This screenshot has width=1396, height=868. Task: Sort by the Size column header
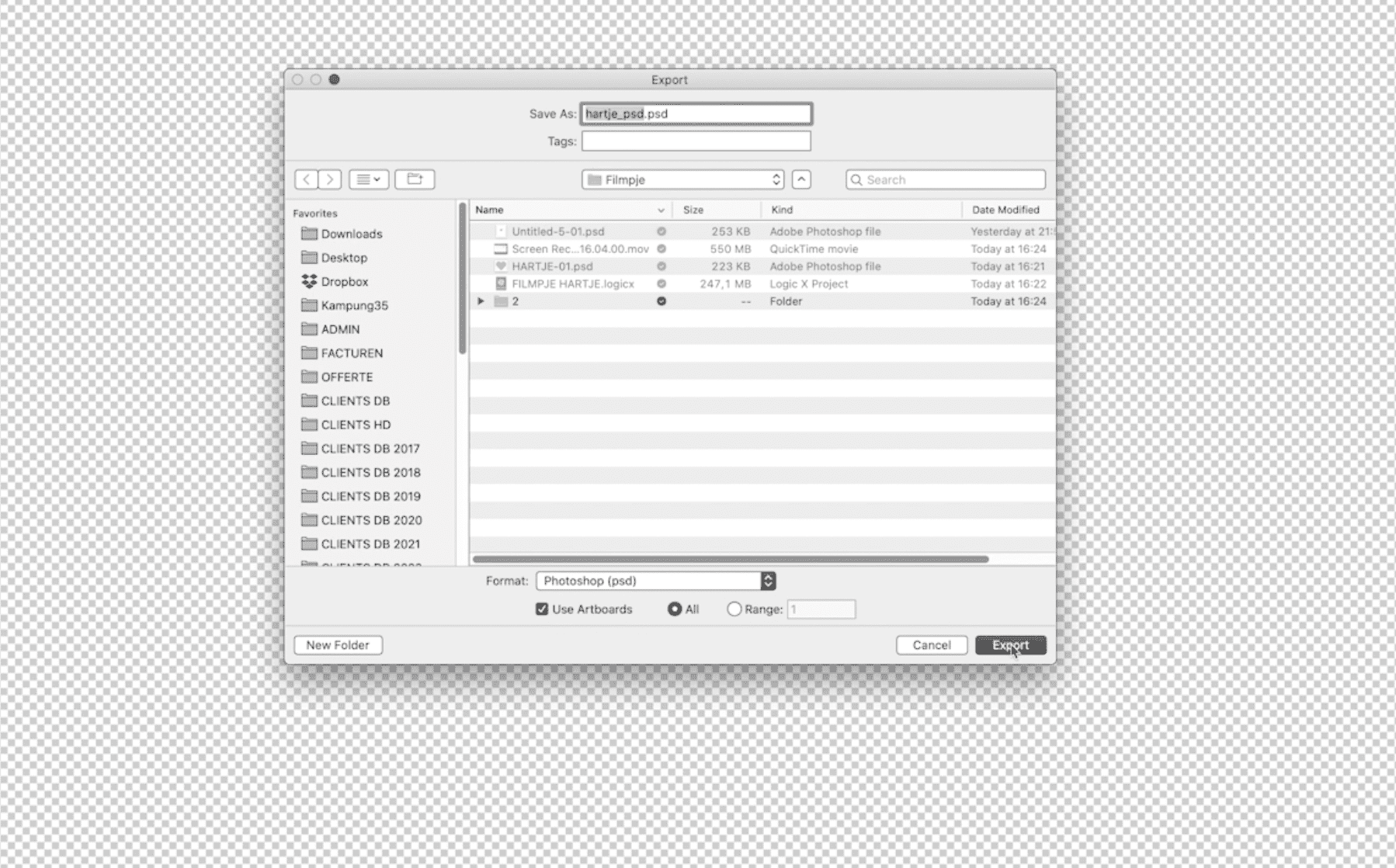pos(717,210)
